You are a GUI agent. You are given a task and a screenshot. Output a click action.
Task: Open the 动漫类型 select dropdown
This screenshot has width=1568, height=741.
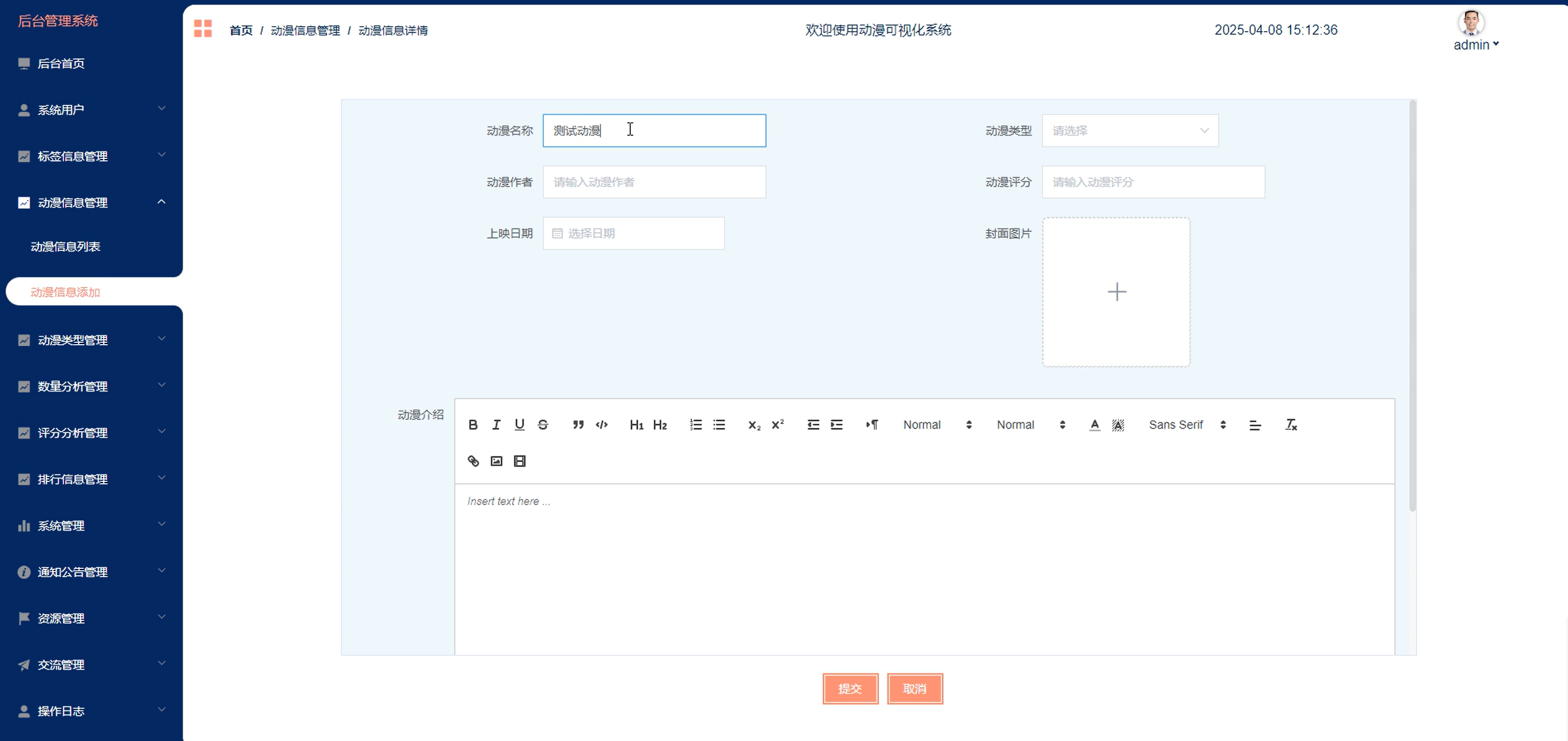pos(1129,130)
